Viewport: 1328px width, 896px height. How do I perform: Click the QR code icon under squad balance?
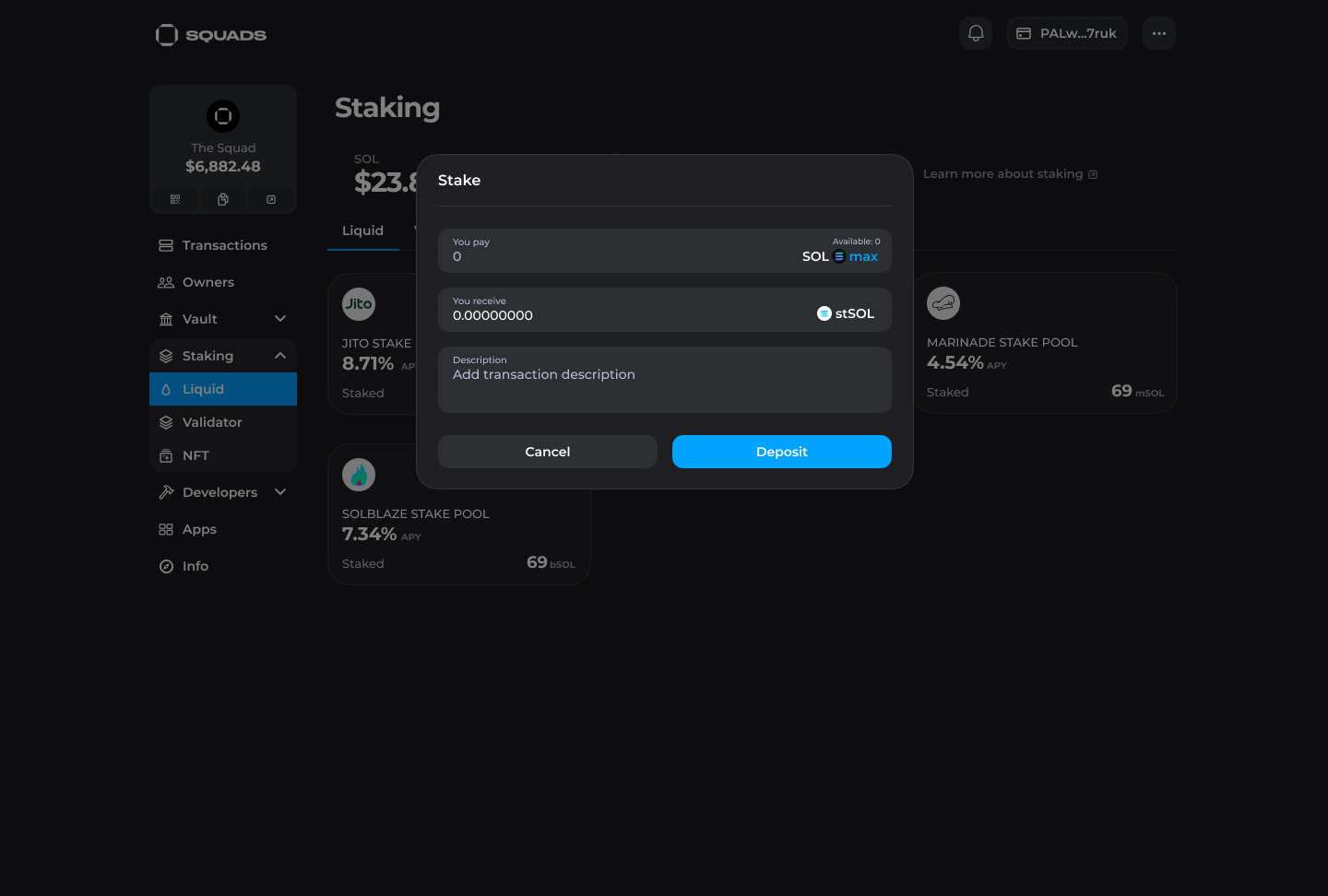click(175, 199)
